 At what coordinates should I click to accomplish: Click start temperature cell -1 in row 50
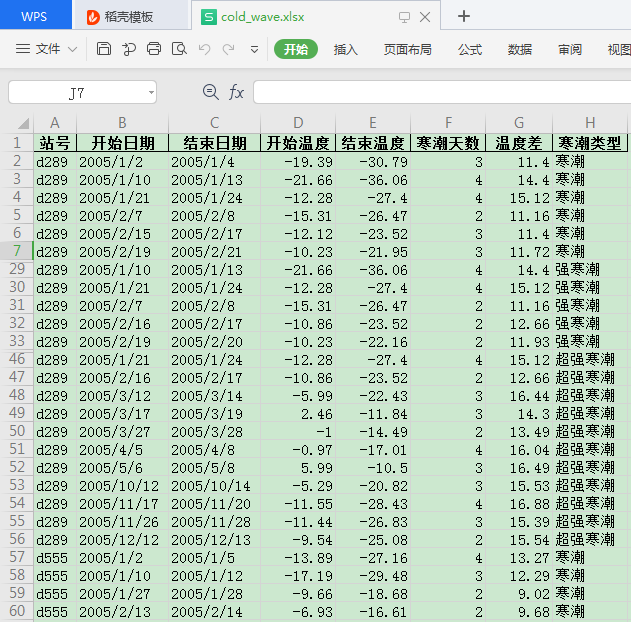tap(298, 432)
